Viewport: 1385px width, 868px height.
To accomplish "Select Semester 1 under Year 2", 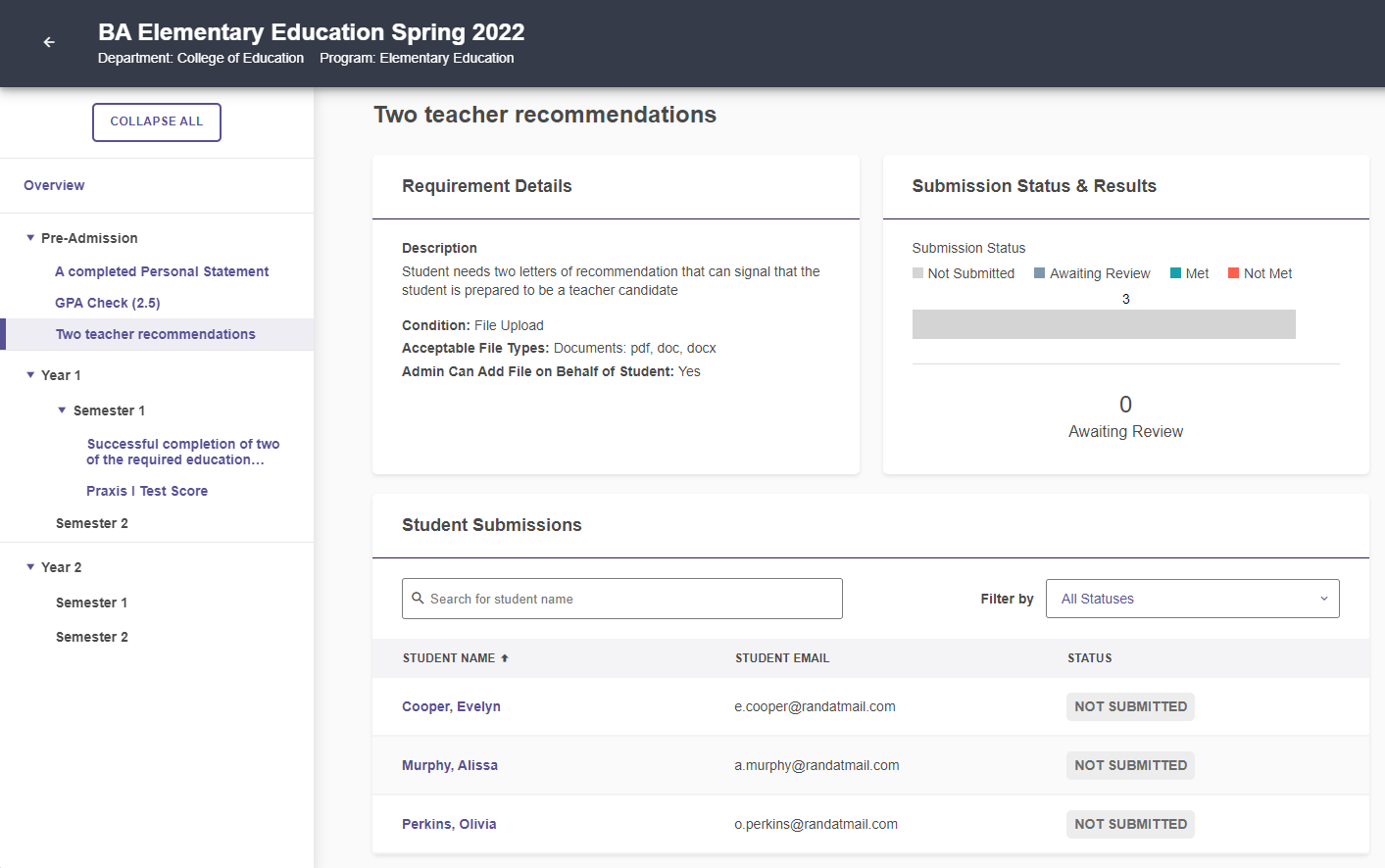I will tap(92, 603).
